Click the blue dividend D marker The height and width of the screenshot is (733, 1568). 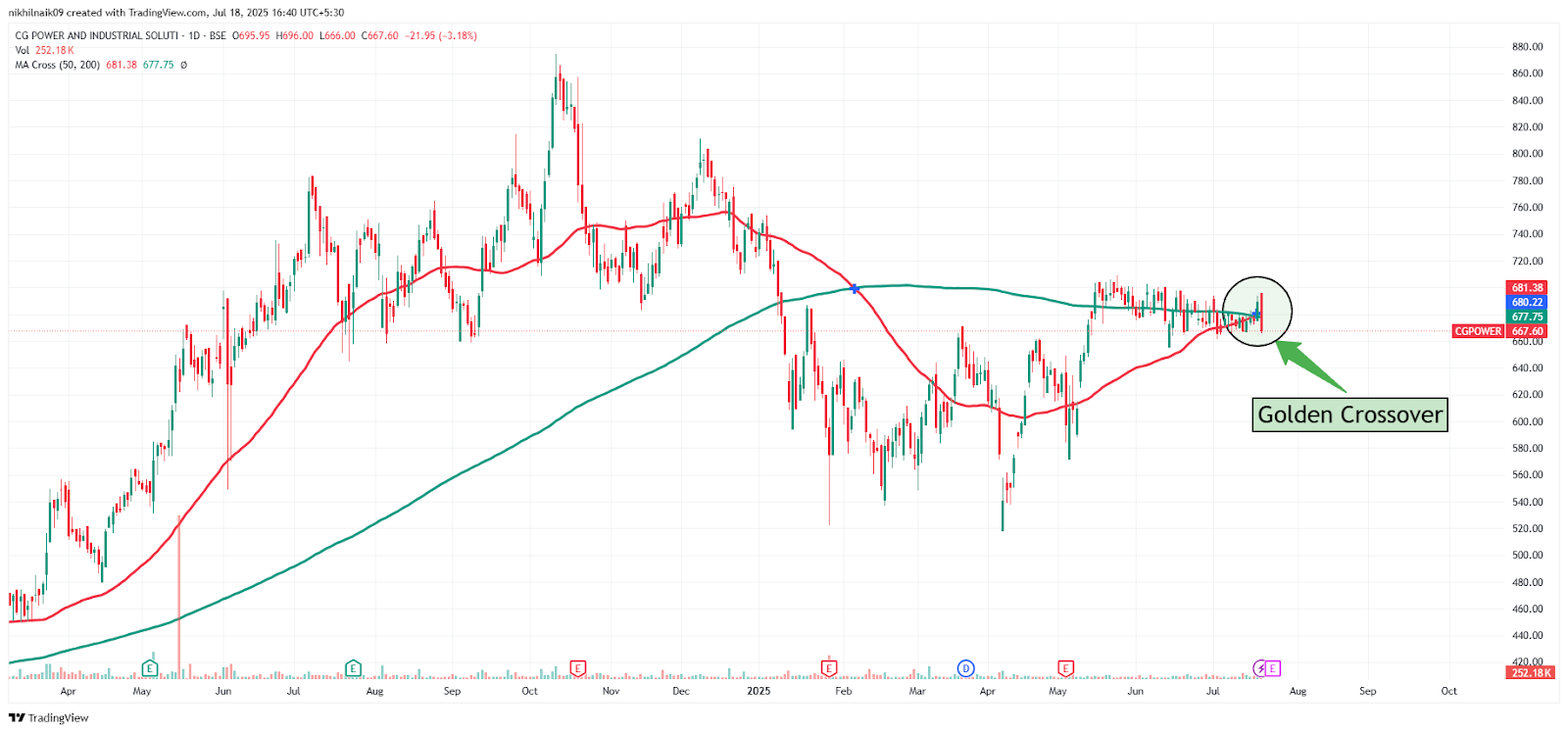(965, 668)
